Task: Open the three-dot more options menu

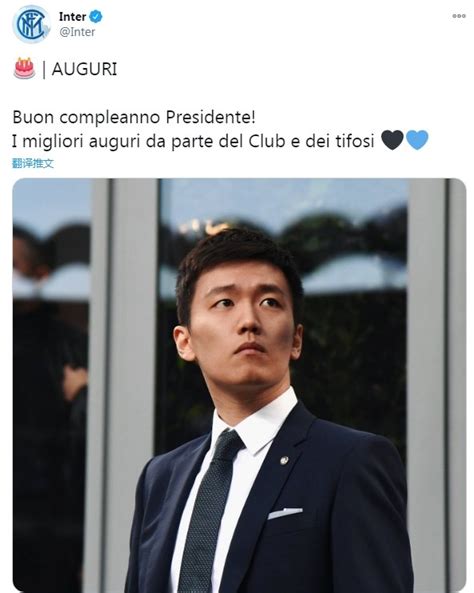Action: coord(459,16)
